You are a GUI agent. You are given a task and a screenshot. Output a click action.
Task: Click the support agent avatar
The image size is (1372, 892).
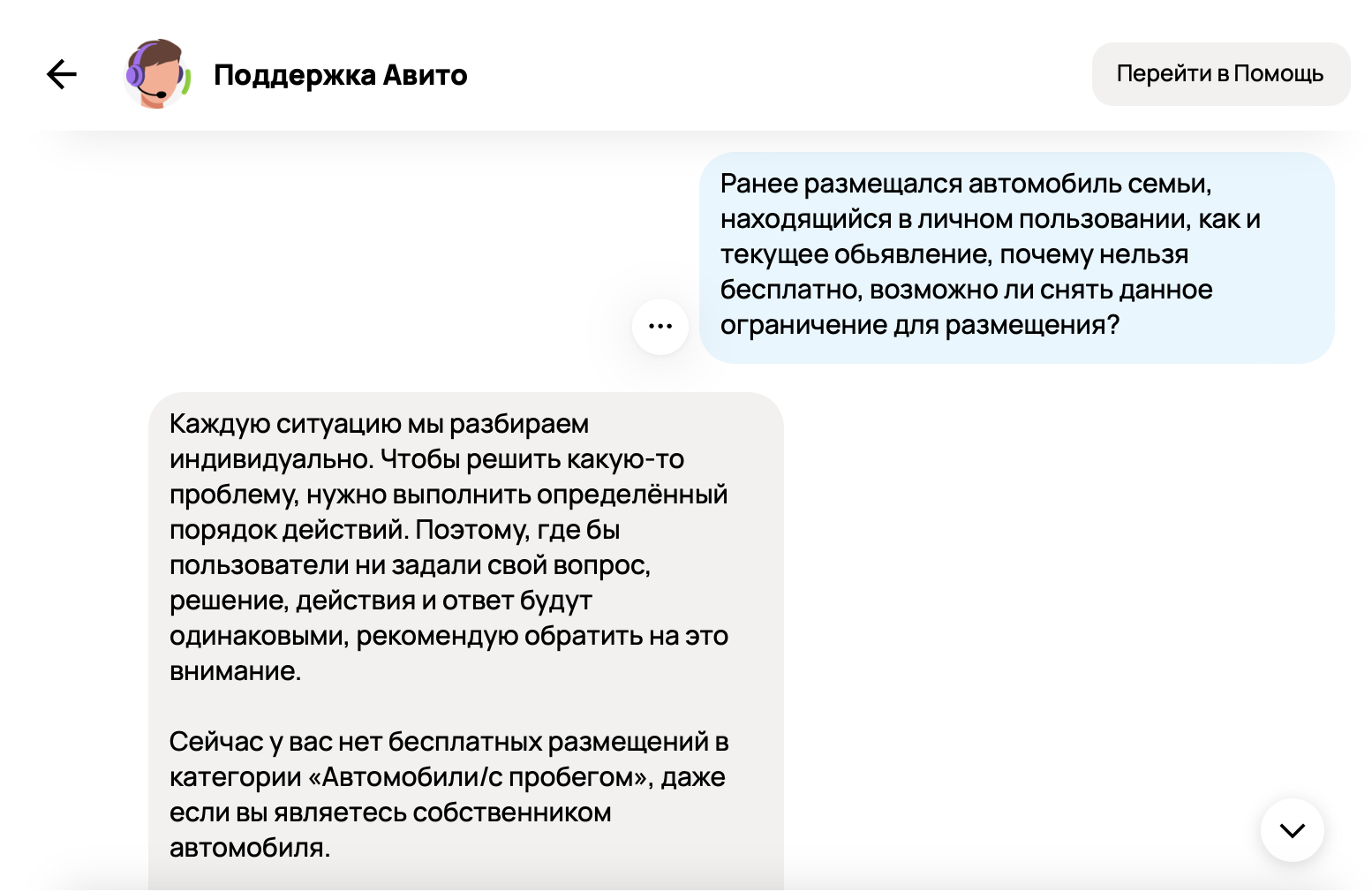pos(157,74)
